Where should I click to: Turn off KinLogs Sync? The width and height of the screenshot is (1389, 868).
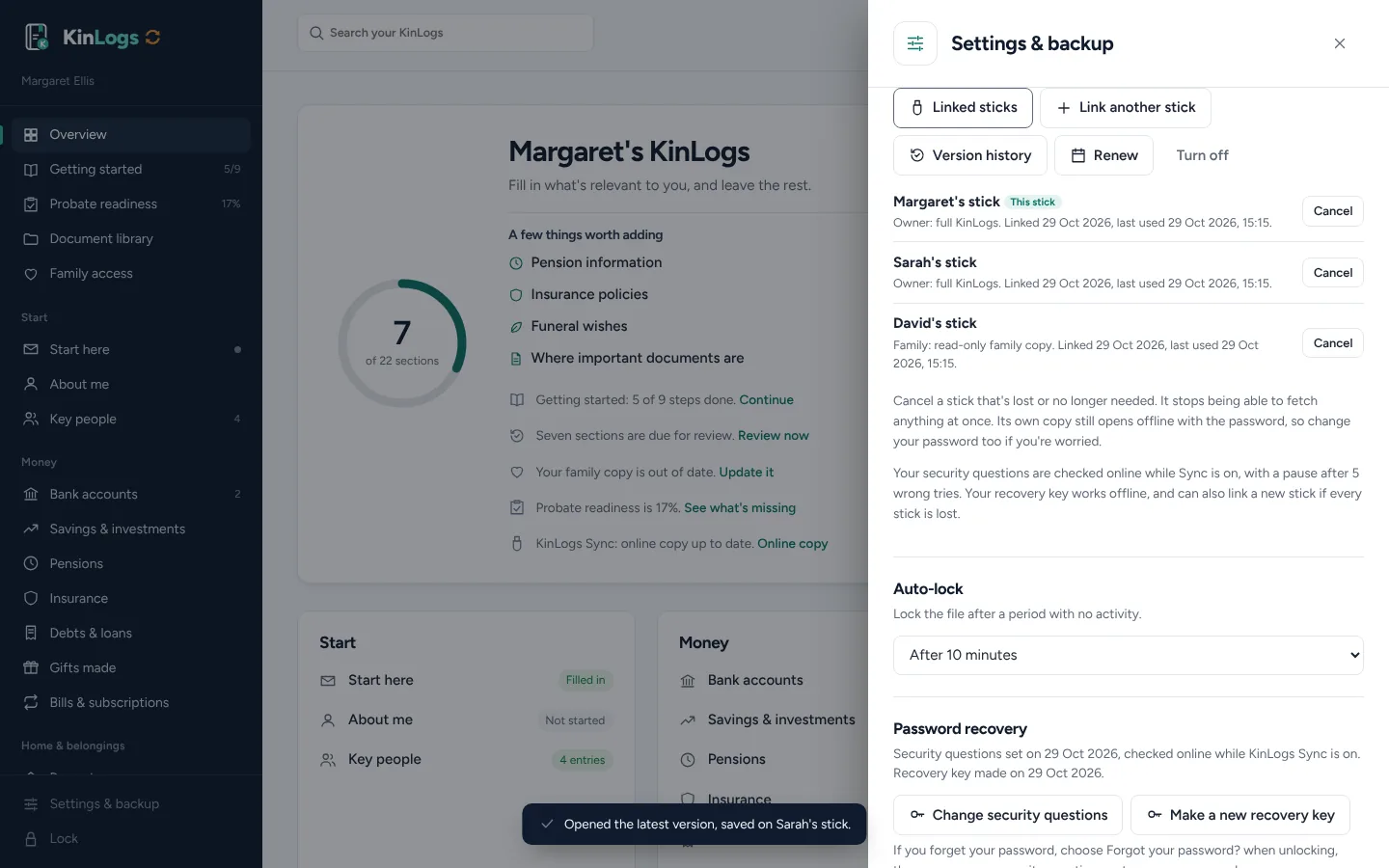tap(1202, 155)
